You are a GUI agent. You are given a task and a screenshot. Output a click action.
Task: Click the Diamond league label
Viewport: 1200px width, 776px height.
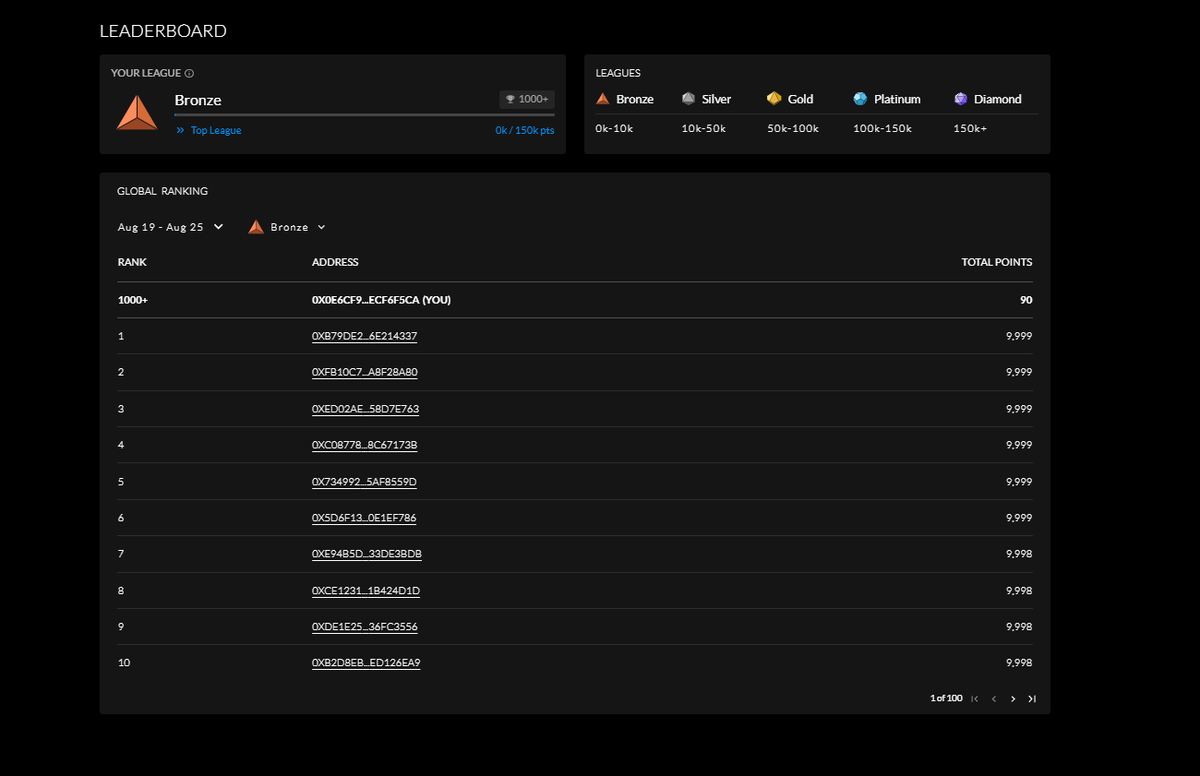tap(998, 99)
